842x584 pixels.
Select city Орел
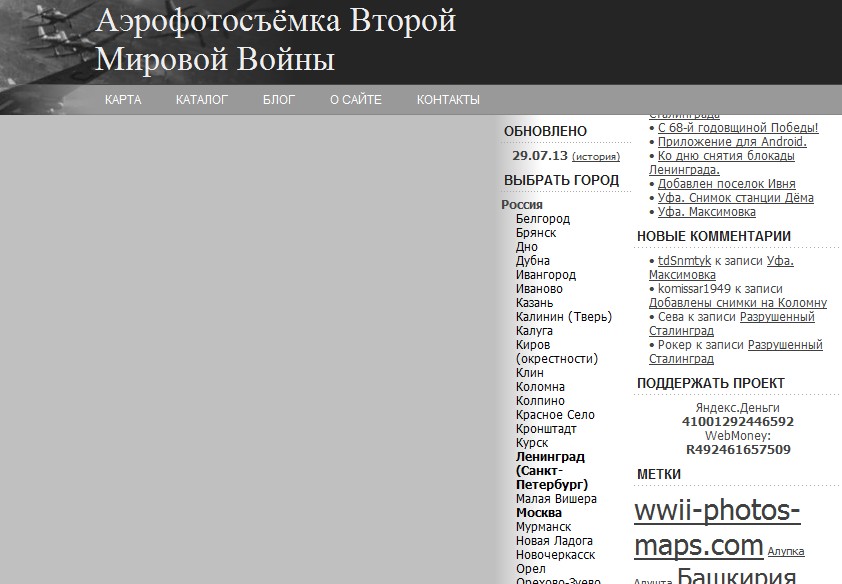531,568
